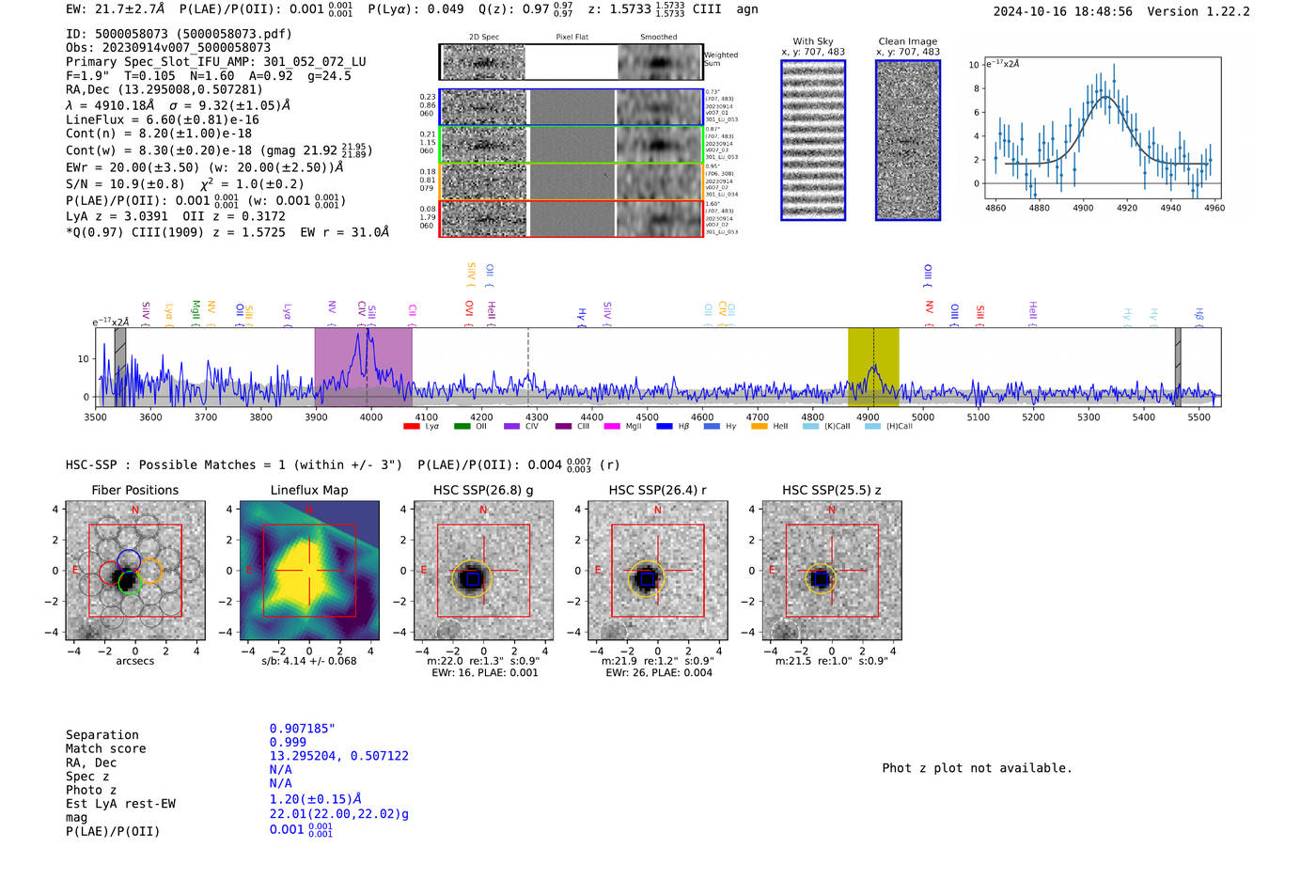The width and height of the screenshot is (1316, 896).
Task: Click the EWr: 16, PLAE: 0.001 caption
Action: tap(485, 673)
